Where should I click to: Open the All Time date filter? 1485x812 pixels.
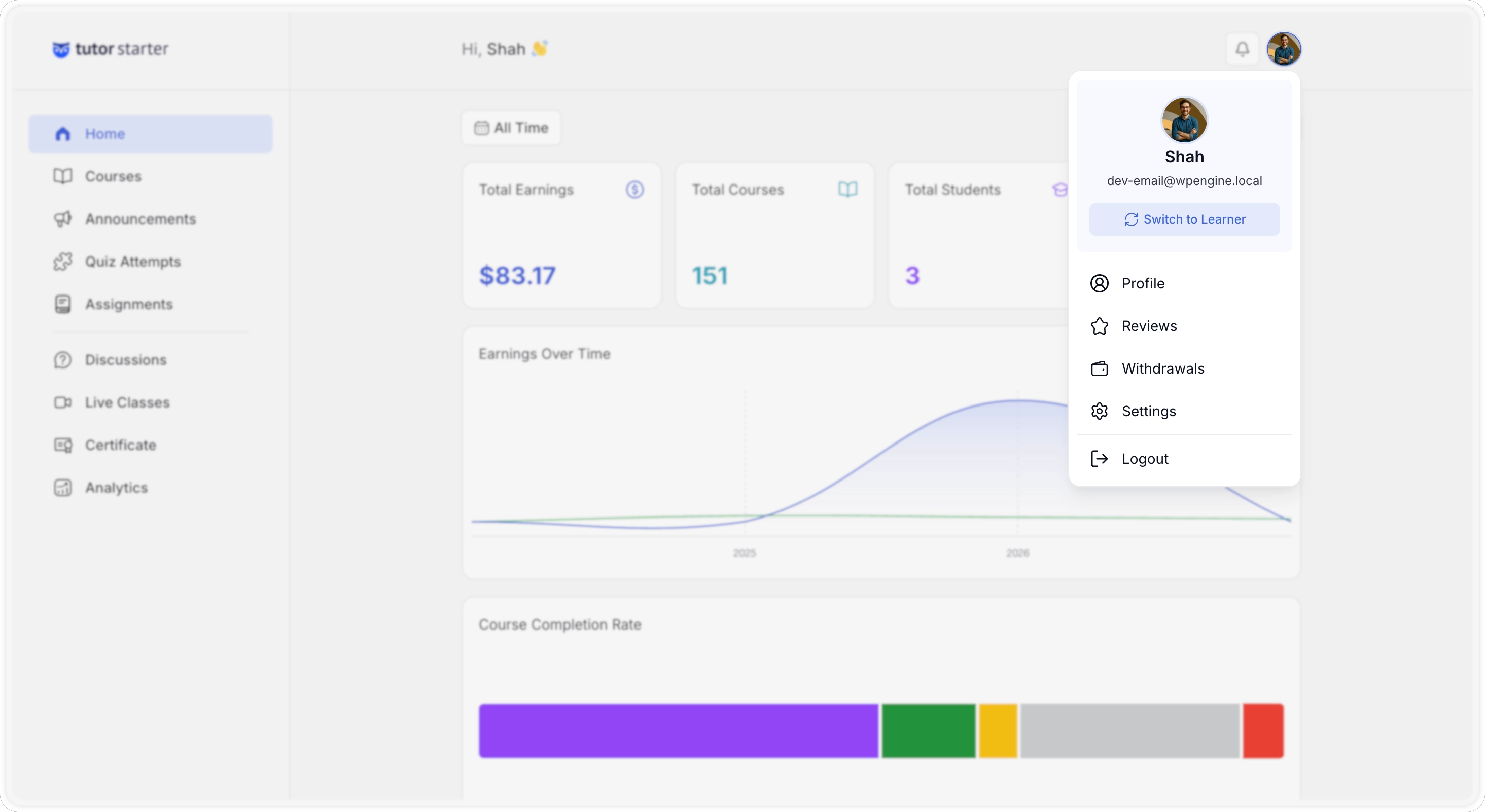pyautogui.click(x=511, y=128)
